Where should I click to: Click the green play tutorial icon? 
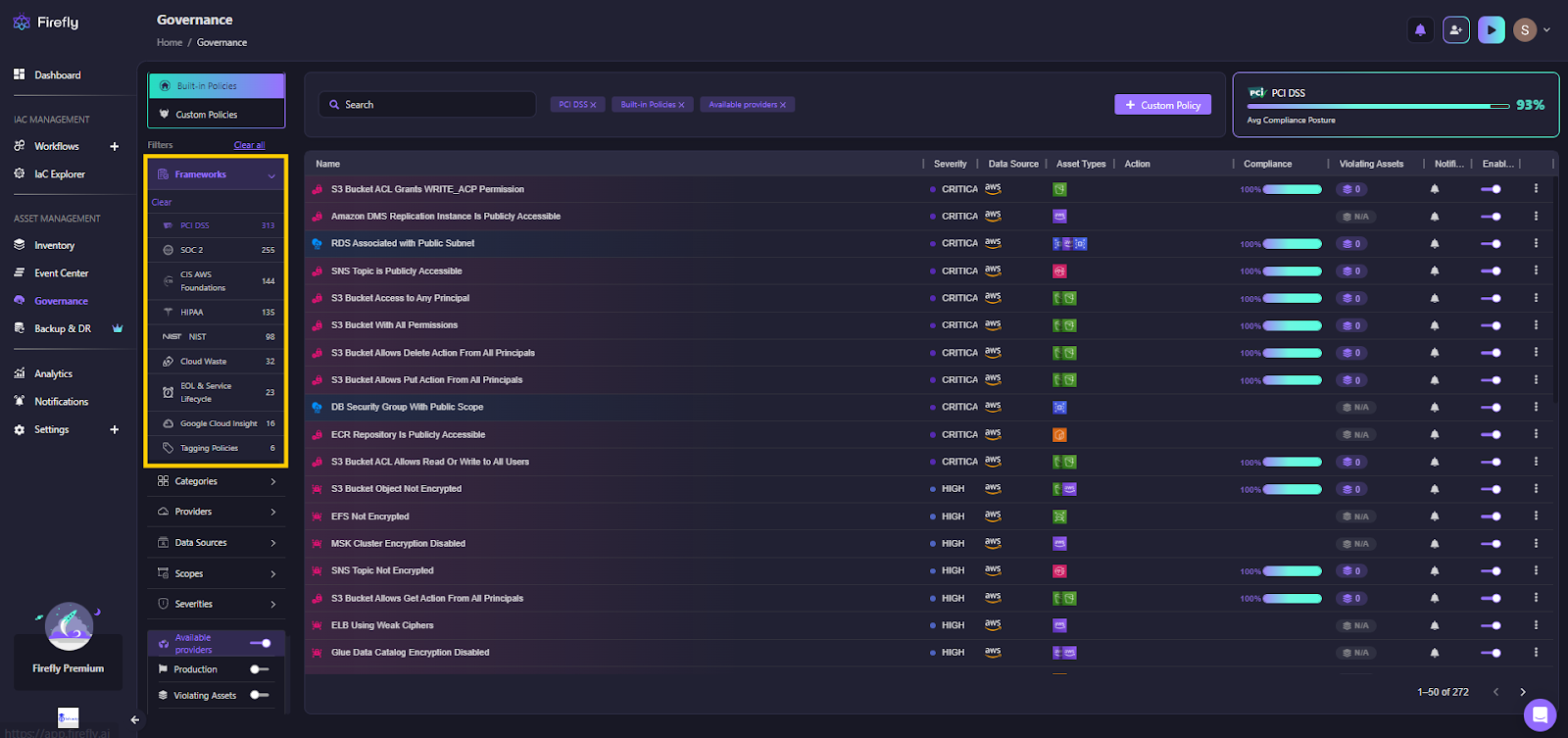(1491, 30)
